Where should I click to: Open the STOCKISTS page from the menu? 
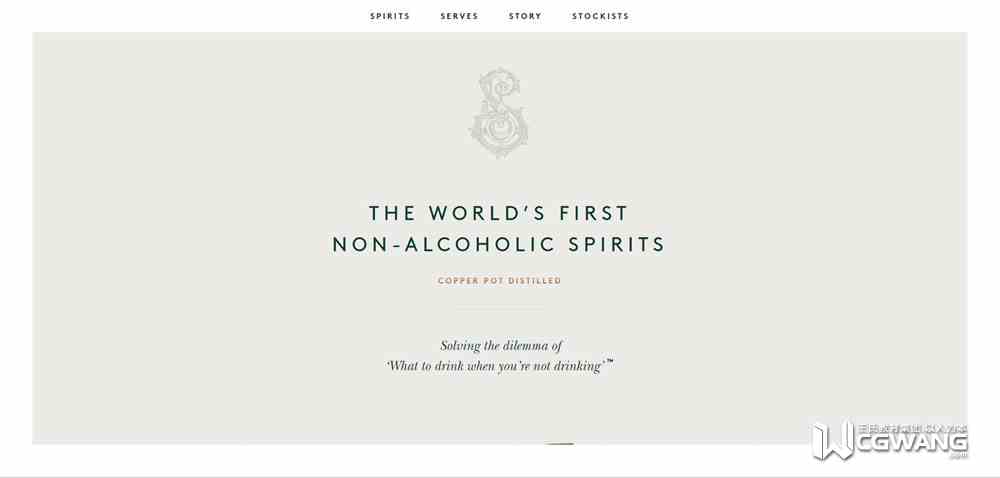pos(600,16)
